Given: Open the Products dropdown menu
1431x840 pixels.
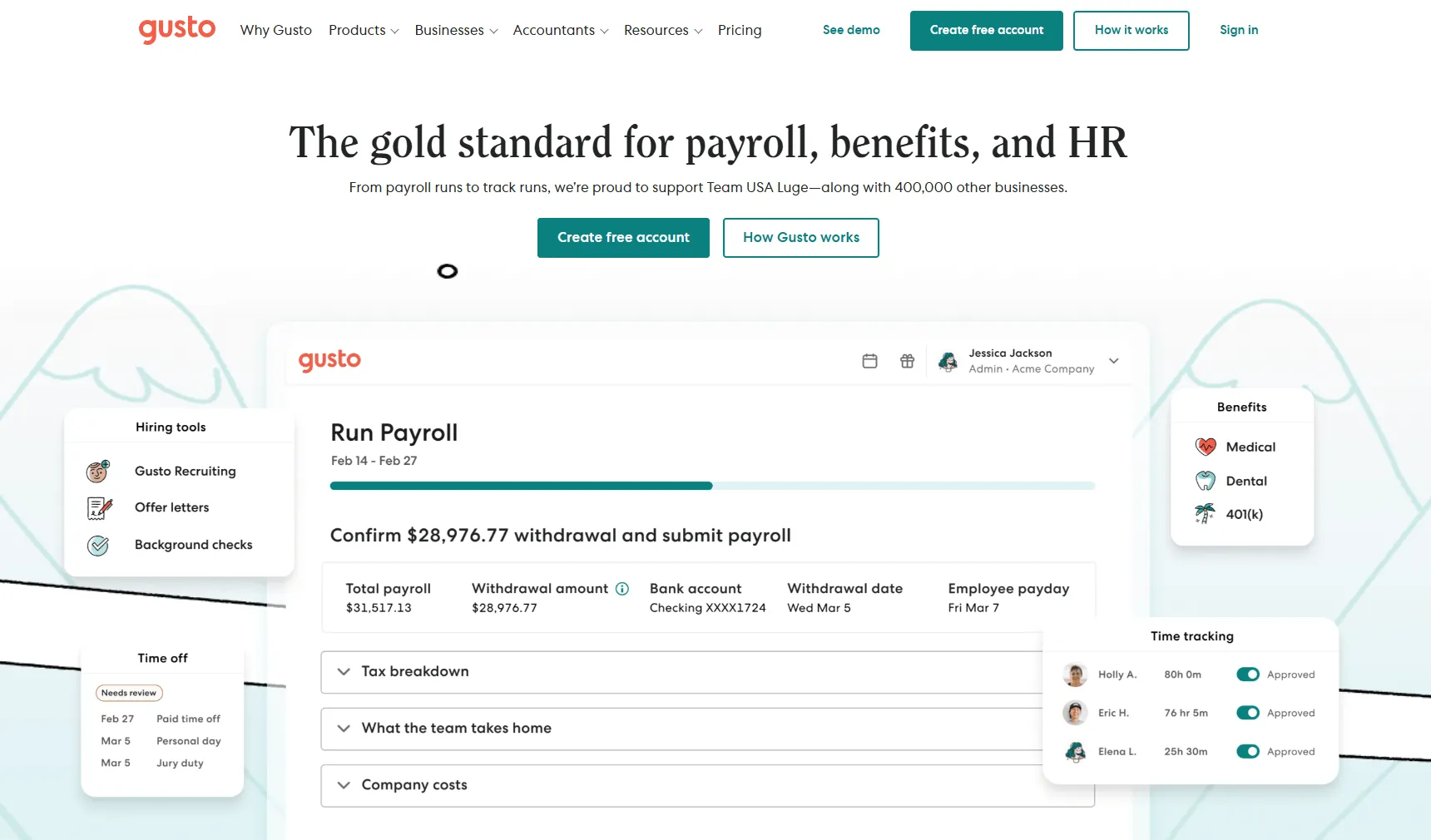Looking at the screenshot, I should tap(364, 31).
